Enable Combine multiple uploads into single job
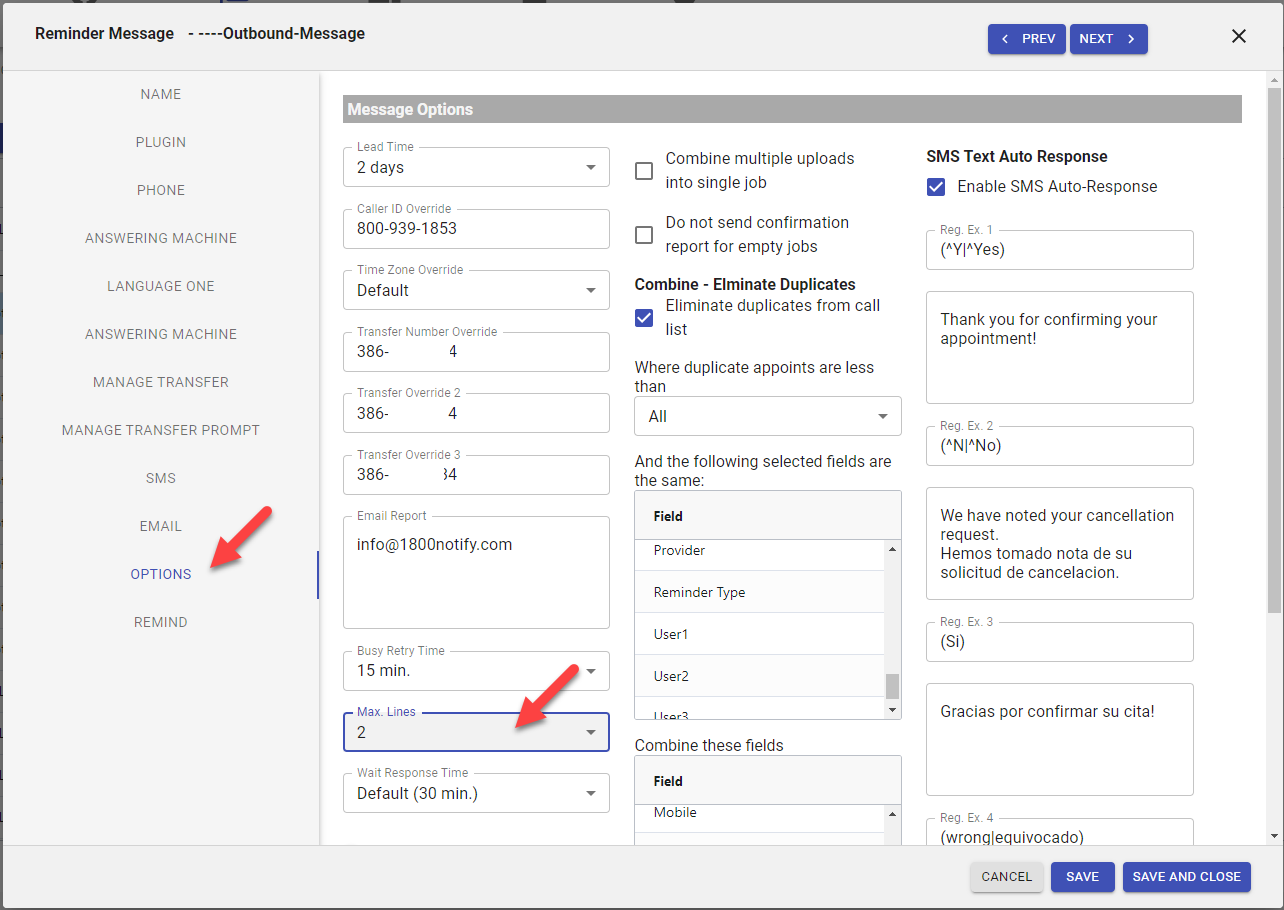This screenshot has width=1284, height=910. [645, 171]
